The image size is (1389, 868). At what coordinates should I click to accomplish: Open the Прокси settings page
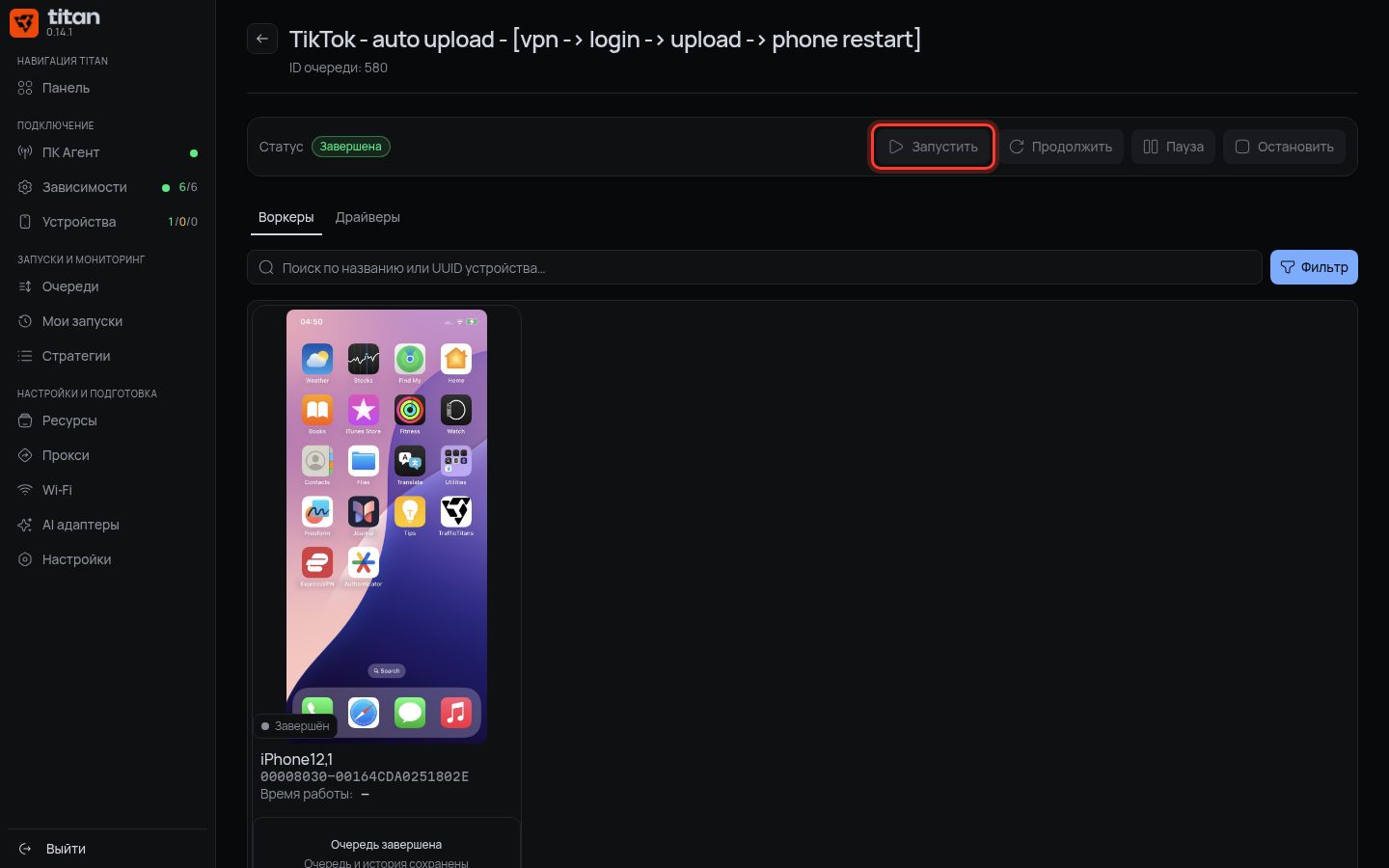107,455
